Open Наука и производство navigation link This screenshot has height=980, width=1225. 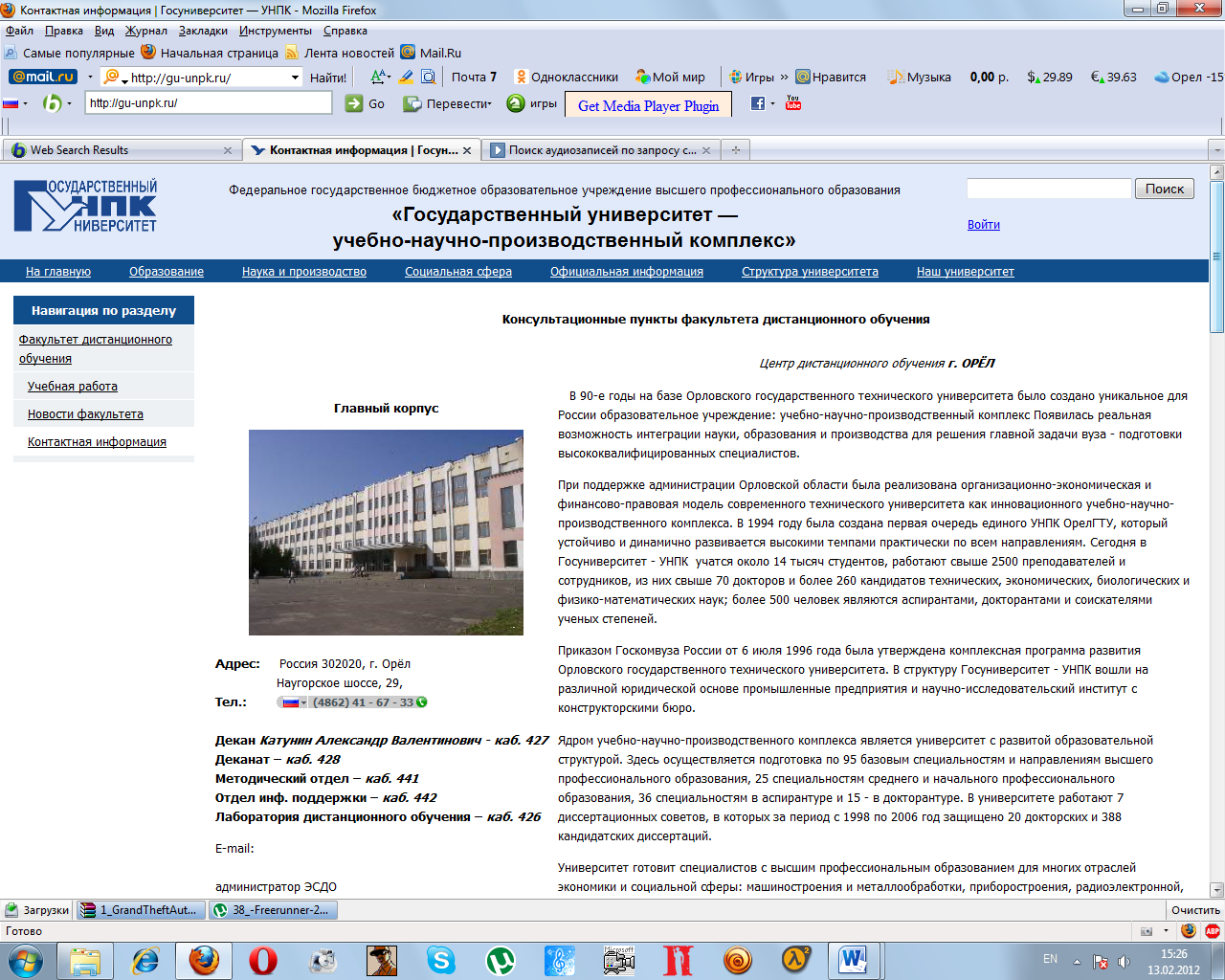[x=304, y=272]
